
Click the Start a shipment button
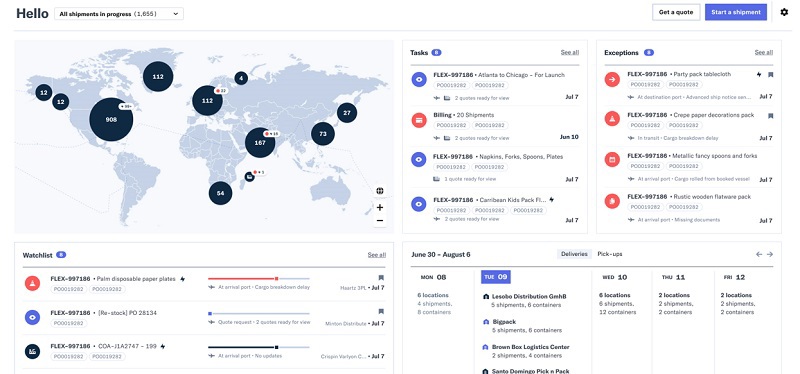(x=736, y=12)
